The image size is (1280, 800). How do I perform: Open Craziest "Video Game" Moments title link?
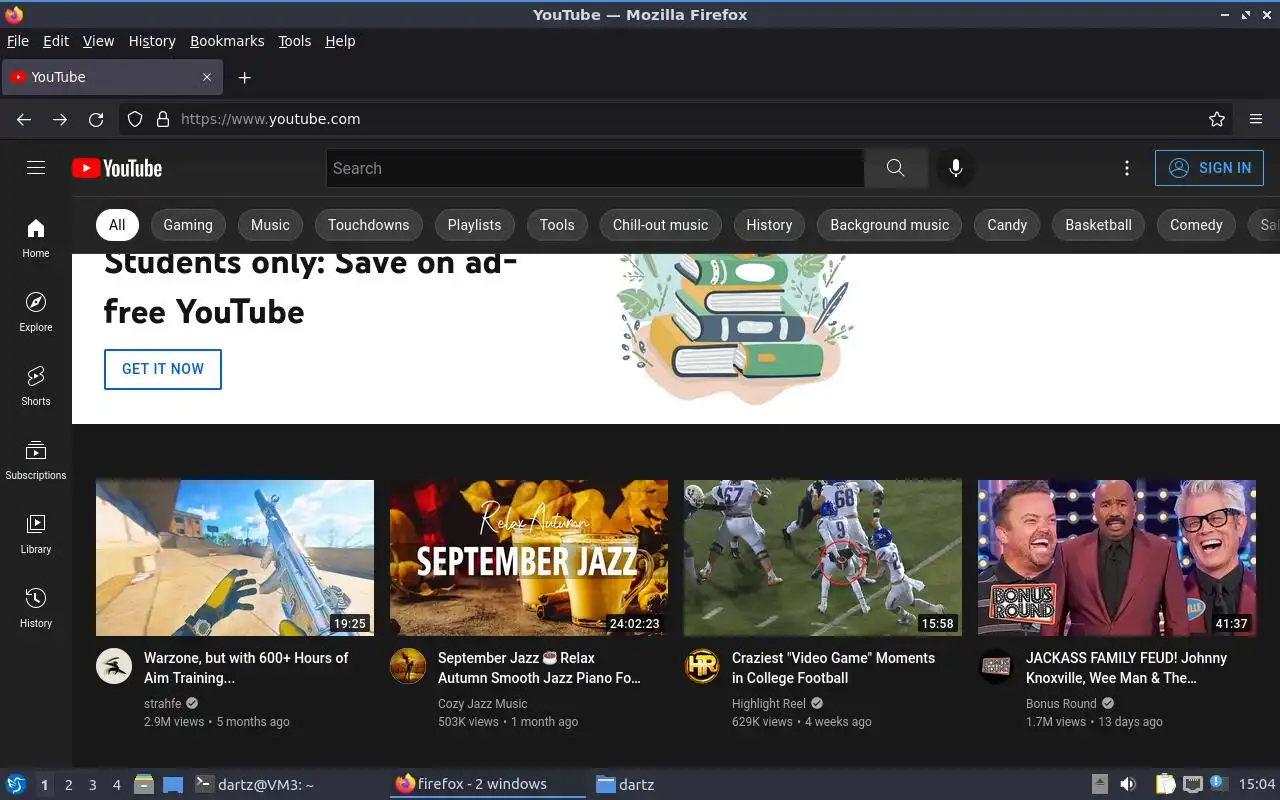(x=833, y=668)
